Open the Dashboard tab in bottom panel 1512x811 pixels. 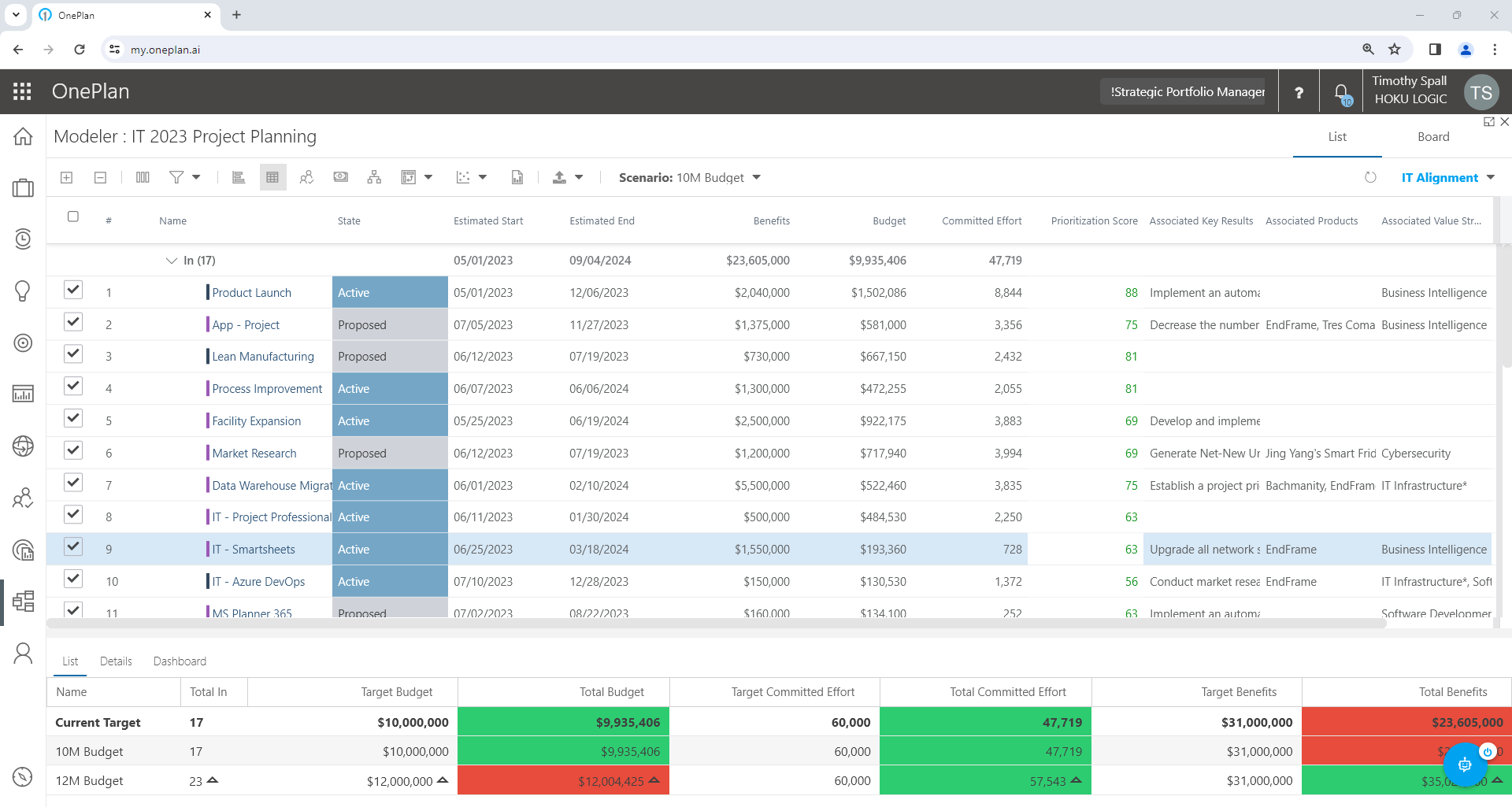pyautogui.click(x=180, y=661)
